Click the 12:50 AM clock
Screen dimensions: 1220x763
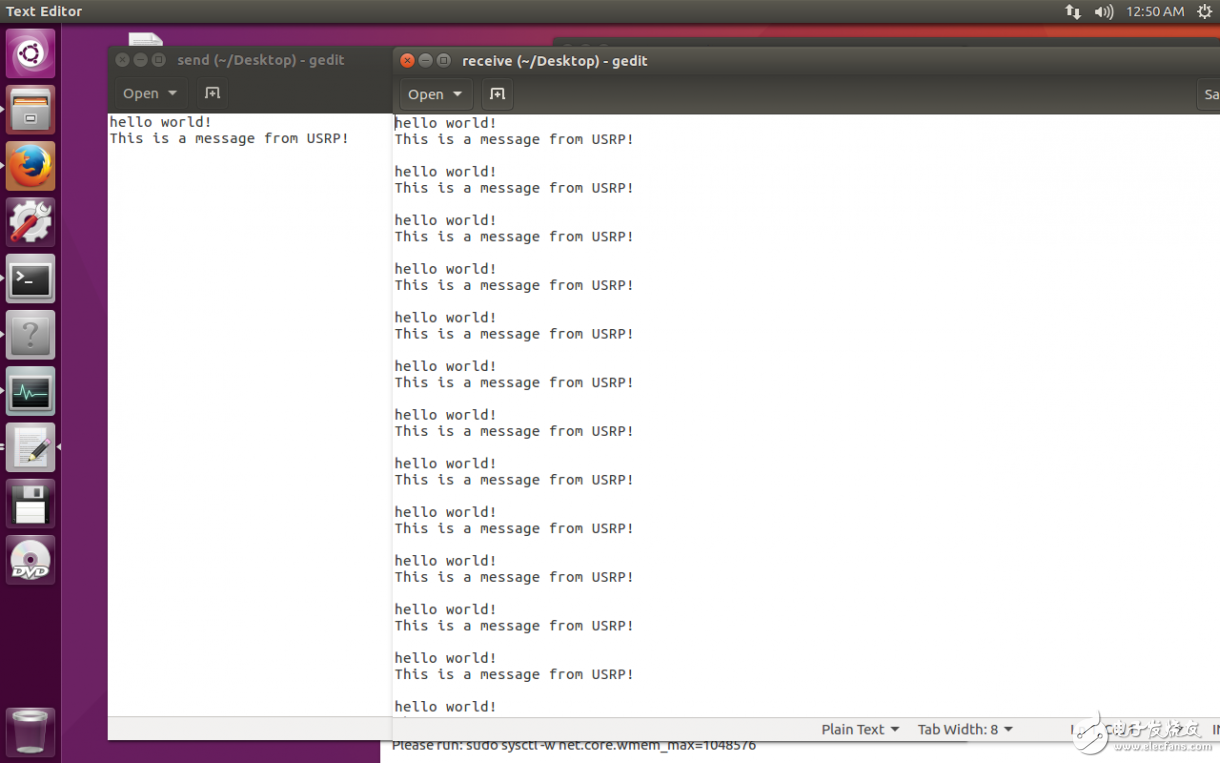point(1155,12)
